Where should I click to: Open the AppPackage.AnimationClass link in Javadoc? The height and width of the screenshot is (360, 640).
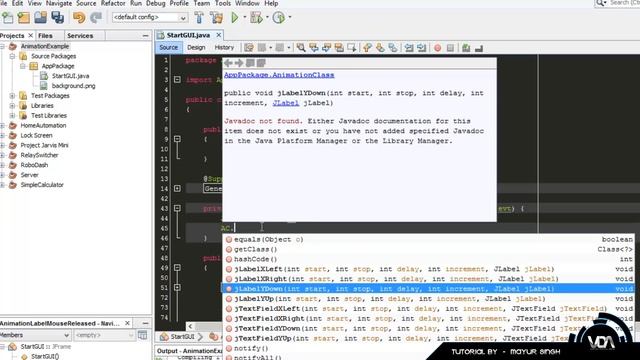pyautogui.click(x=279, y=75)
